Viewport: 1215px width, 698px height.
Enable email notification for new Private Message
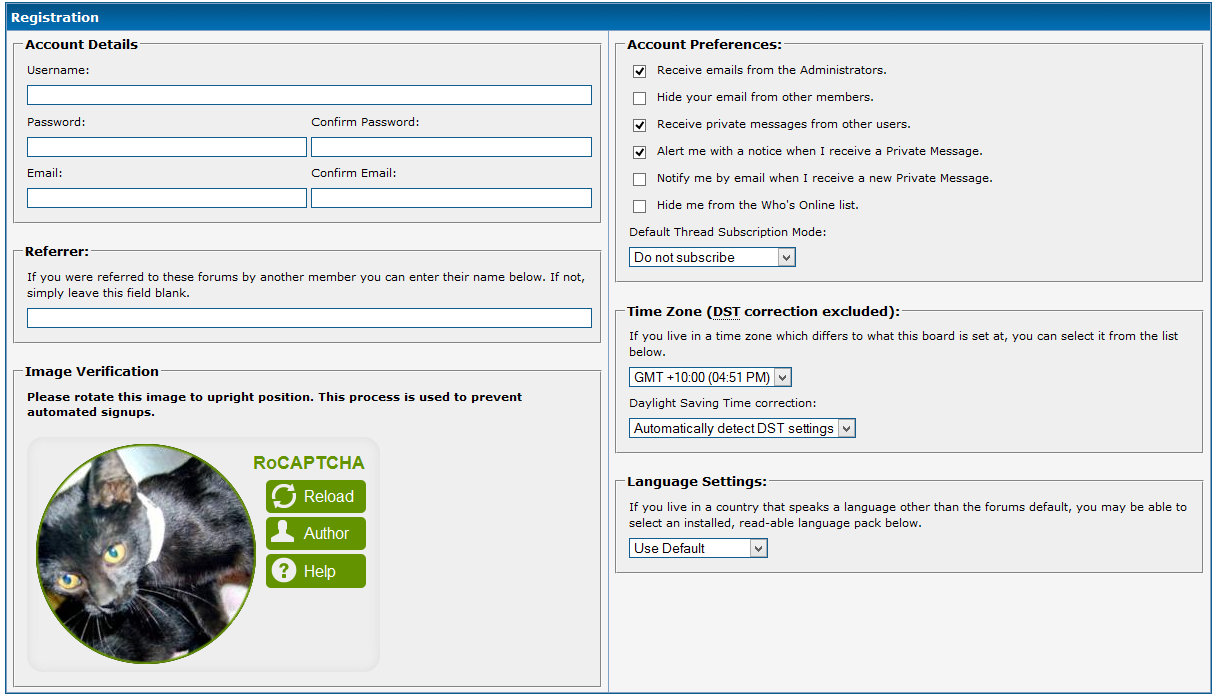(x=640, y=180)
